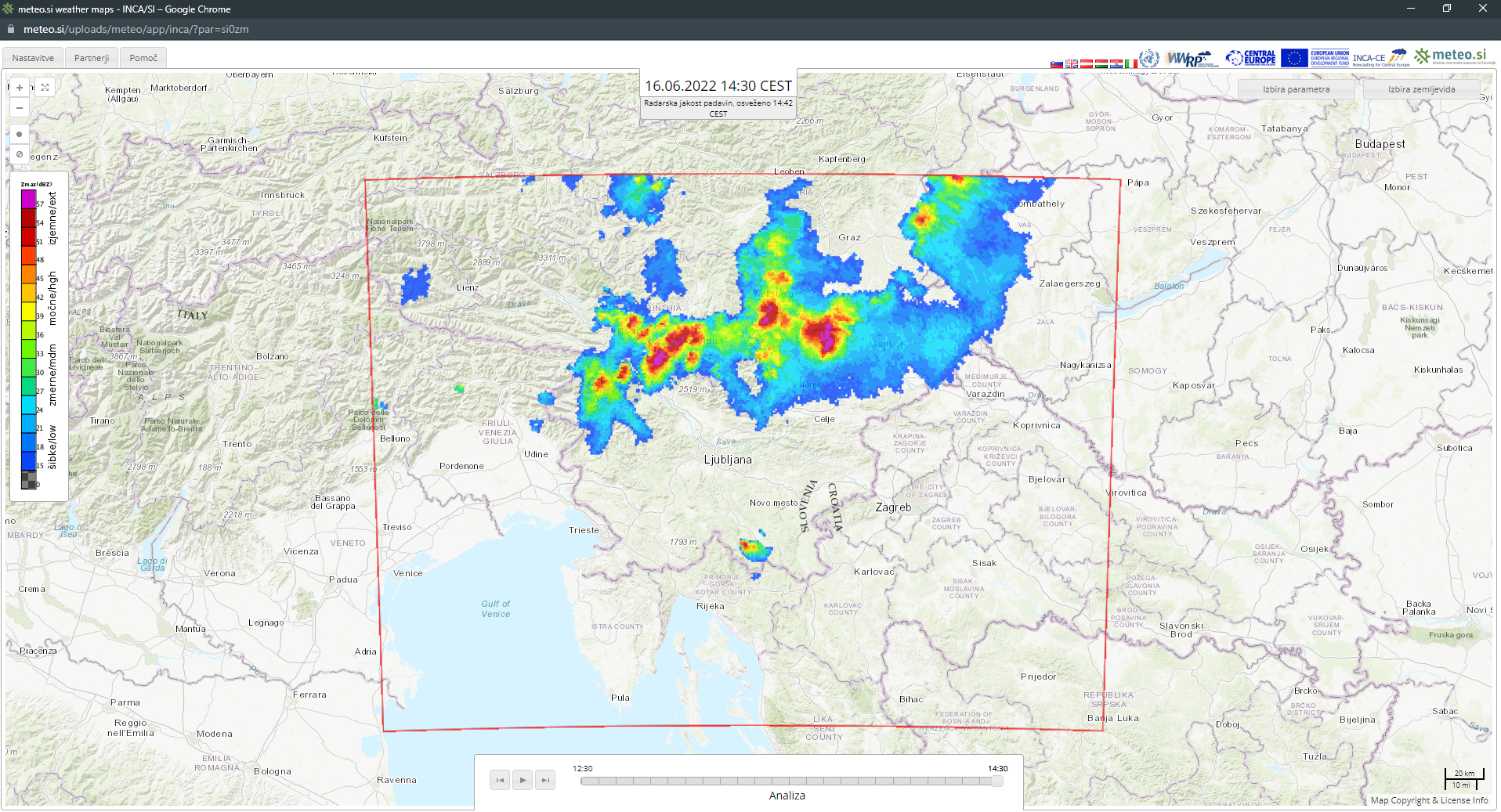
Task: Click the Varazdin label on the map
Action: pyautogui.click(x=985, y=394)
